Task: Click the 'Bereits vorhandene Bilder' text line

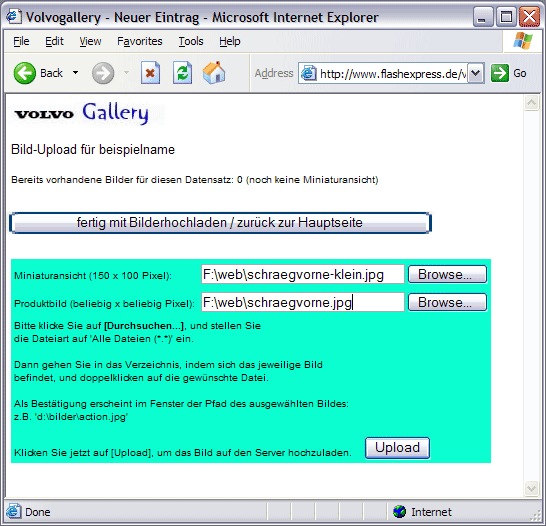Action: (x=195, y=180)
